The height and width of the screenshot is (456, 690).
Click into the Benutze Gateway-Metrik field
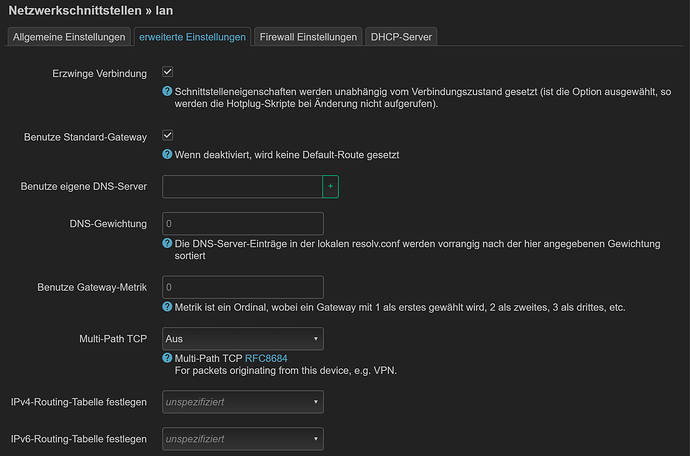pos(242,288)
